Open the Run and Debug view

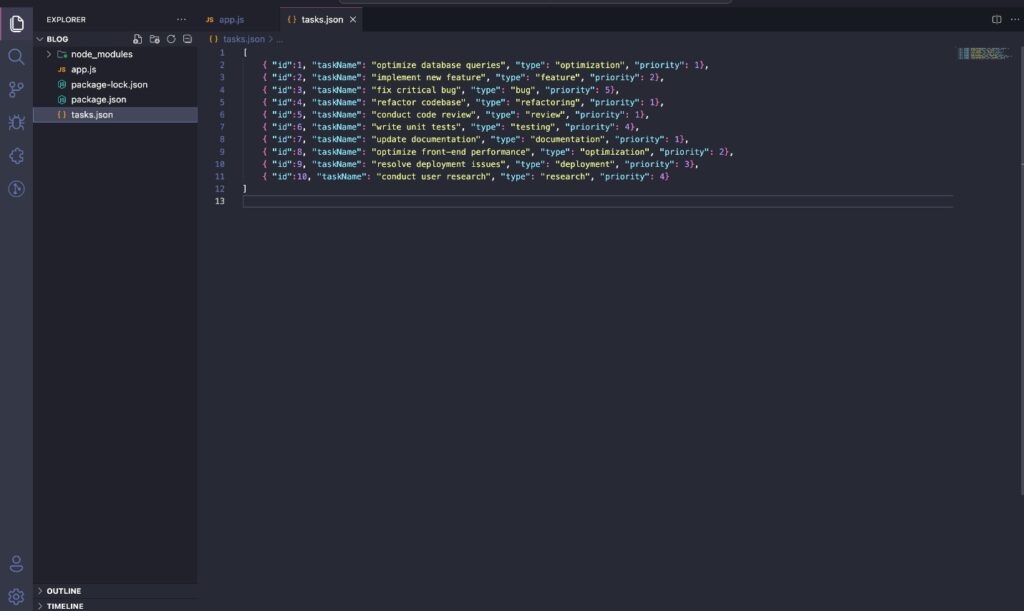[16, 123]
